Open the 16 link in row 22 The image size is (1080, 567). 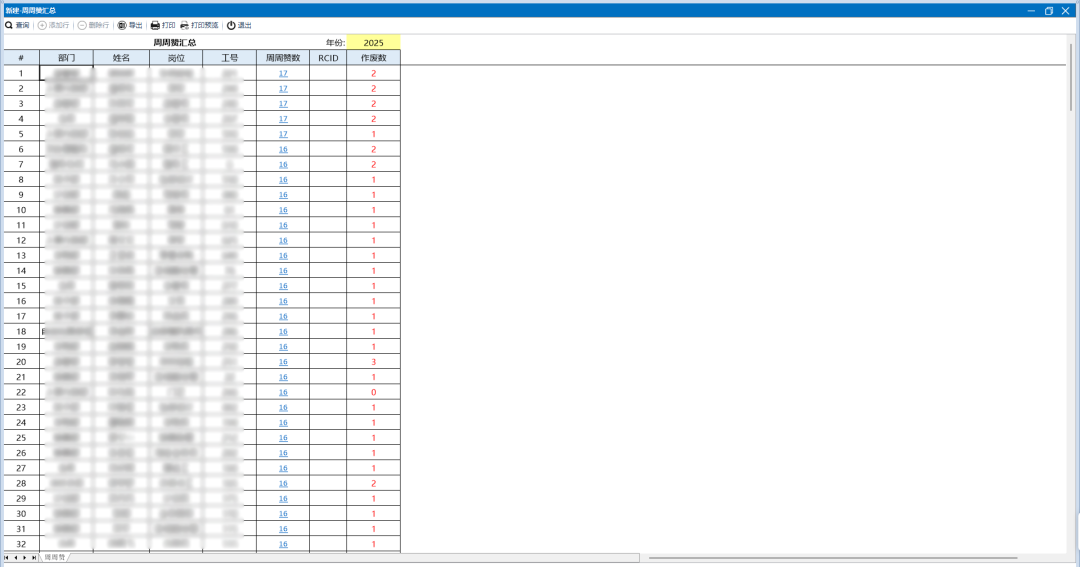(283, 392)
